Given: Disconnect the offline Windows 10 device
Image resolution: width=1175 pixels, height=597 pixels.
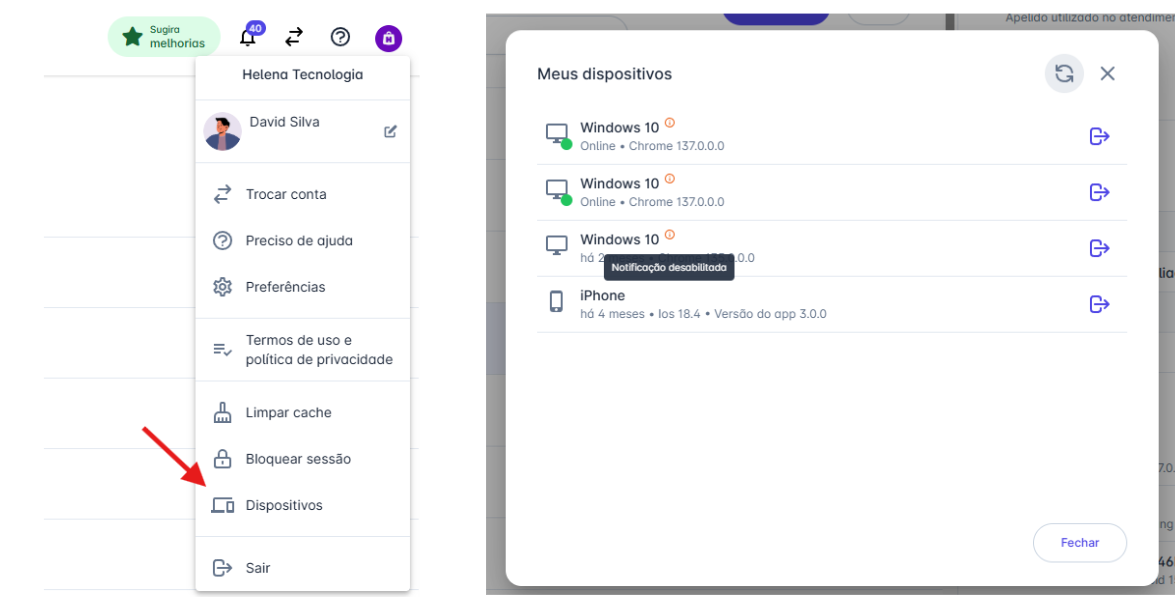Looking at the screenshot, I should point(1099,248).
